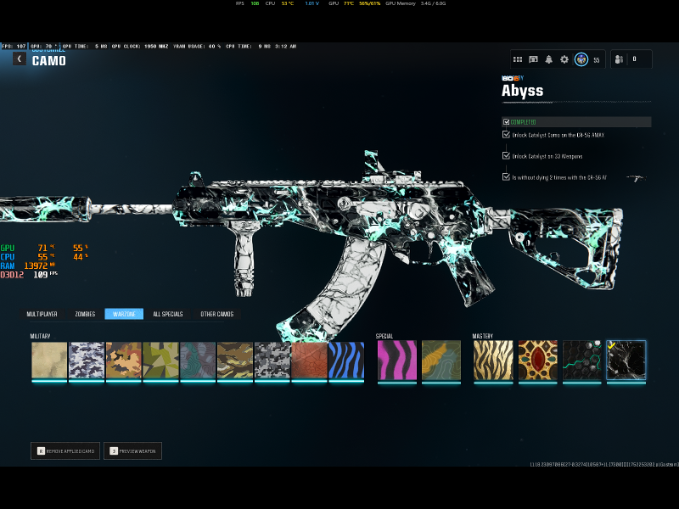Click checkbox for kills without dying challenge

pos(506,177)
